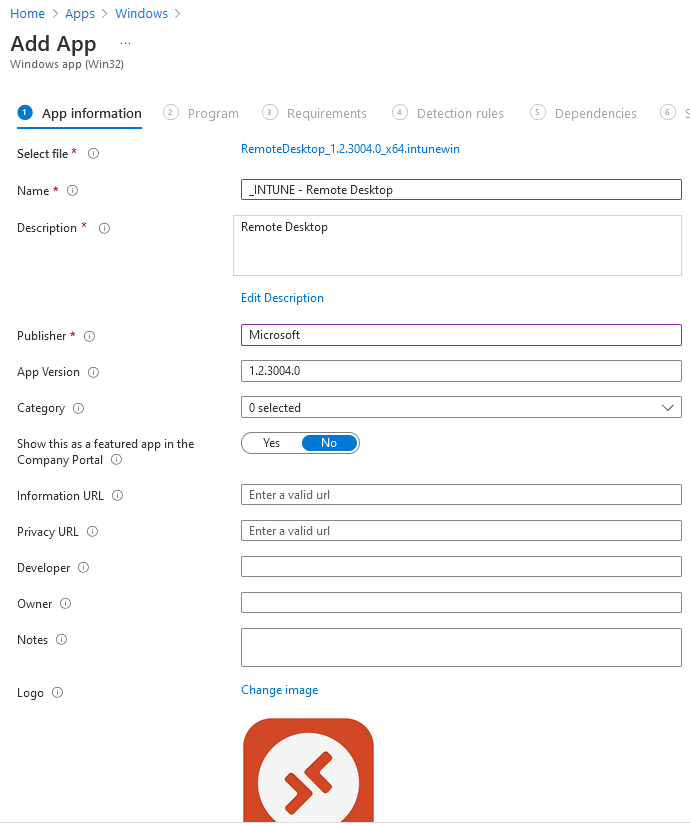Click info icon beside Logo label
This screenshot has height=824, width=690.
(58, 693)
